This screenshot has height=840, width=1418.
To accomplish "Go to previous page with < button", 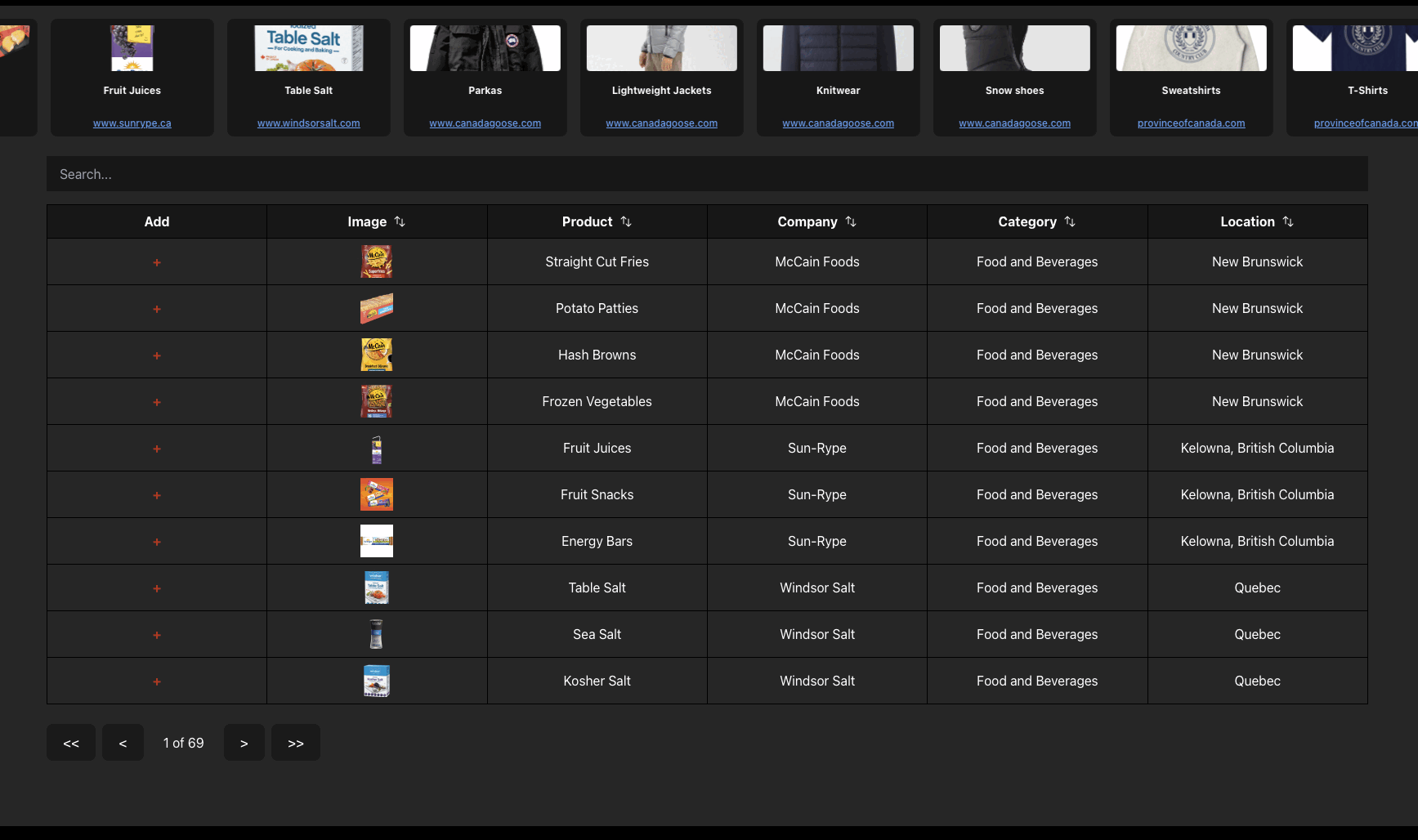I will tap(123, 743).
